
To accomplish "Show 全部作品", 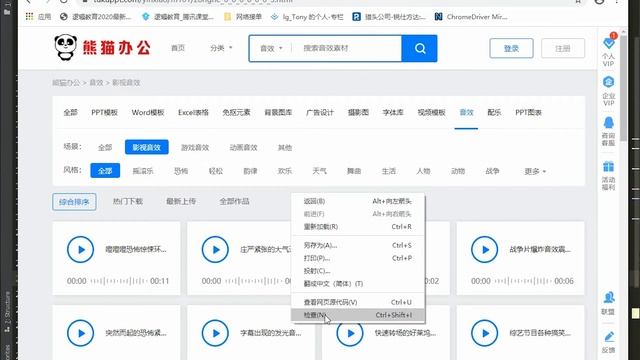I will tap(234, 201).
